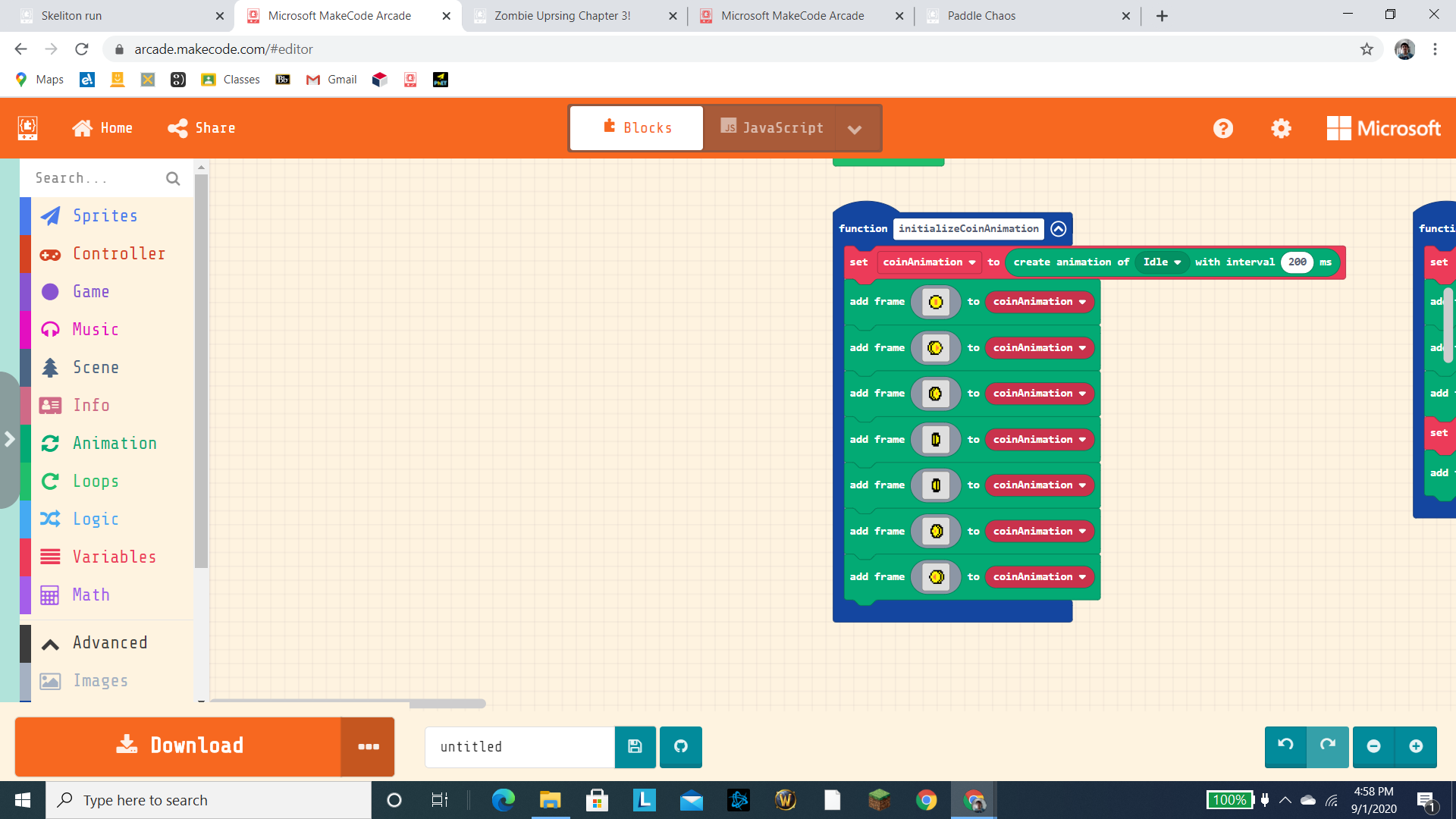The width and height of the screenshot is (1456, 819).
Task: Open the Idle animation type dropdown
Action: [1162, 262]
